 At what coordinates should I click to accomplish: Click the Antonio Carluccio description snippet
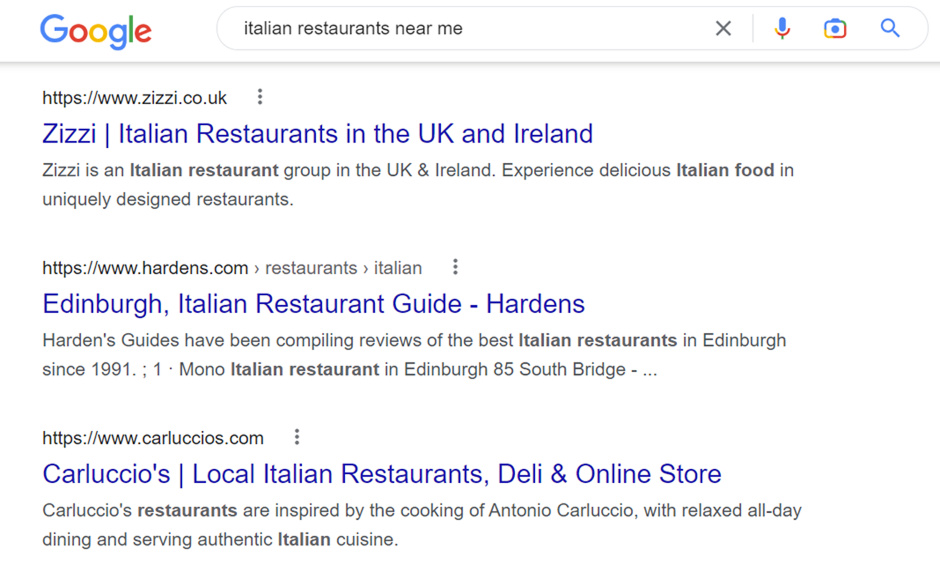[421, 525]
